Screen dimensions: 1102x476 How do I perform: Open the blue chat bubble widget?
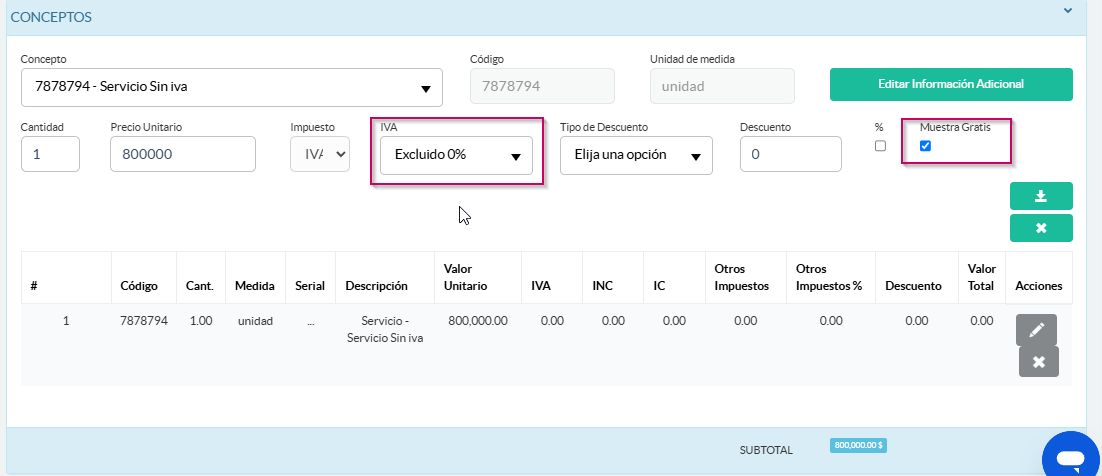coord(1070,458)
